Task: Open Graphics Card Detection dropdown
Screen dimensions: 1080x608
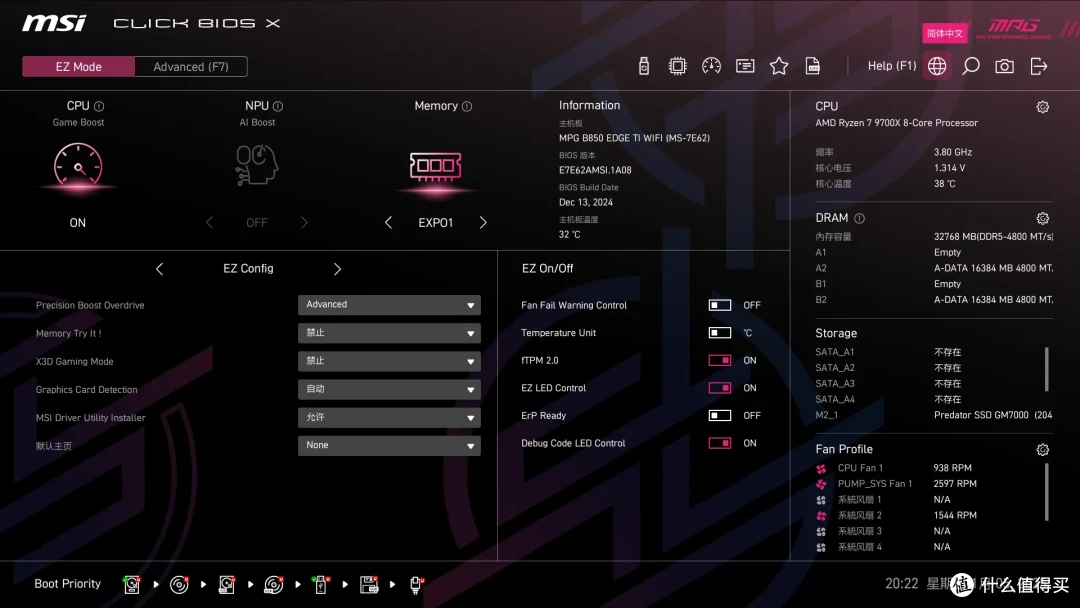Action: click(389, 389)
